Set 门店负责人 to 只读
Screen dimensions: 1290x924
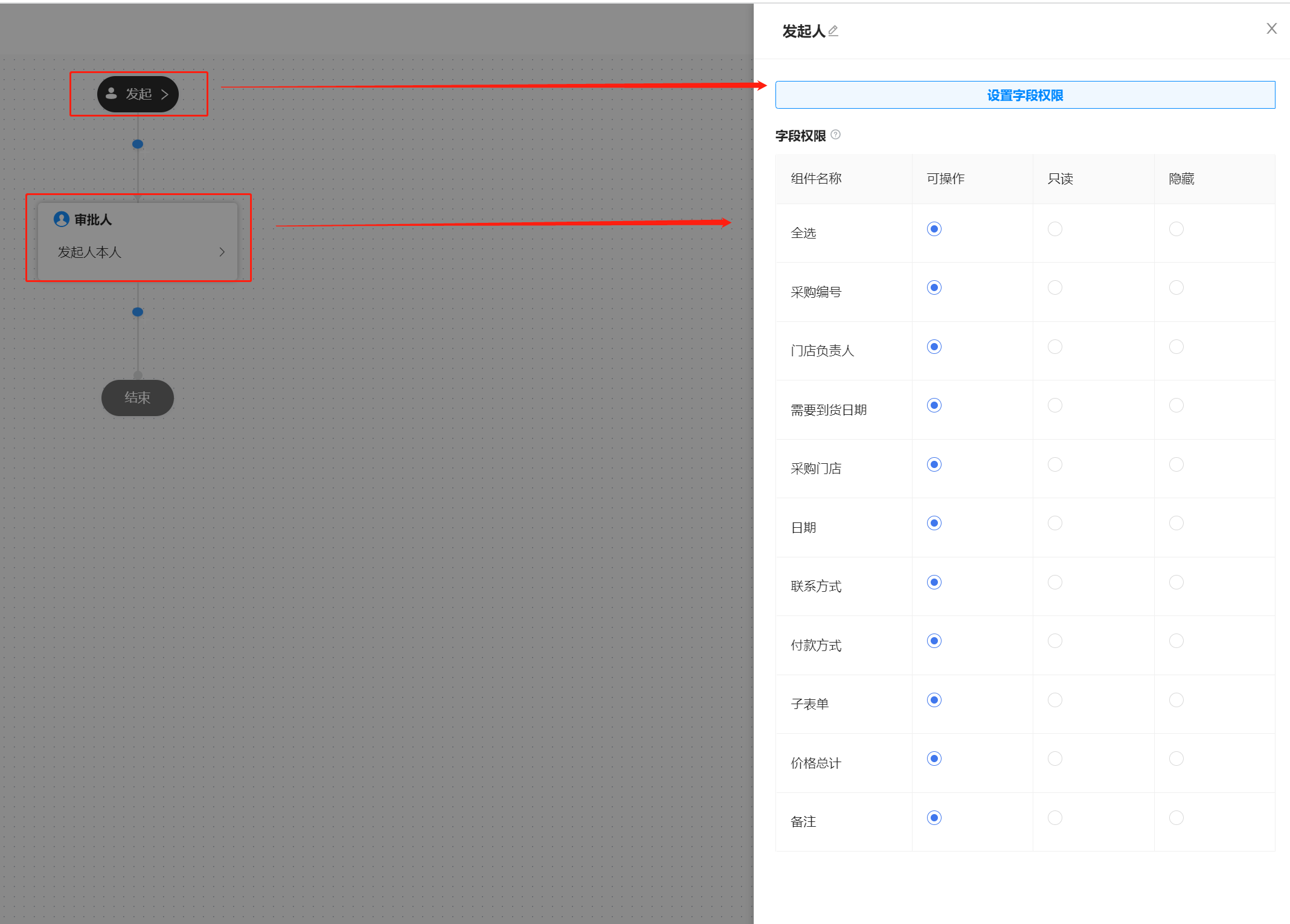[x=1055, y=347]
